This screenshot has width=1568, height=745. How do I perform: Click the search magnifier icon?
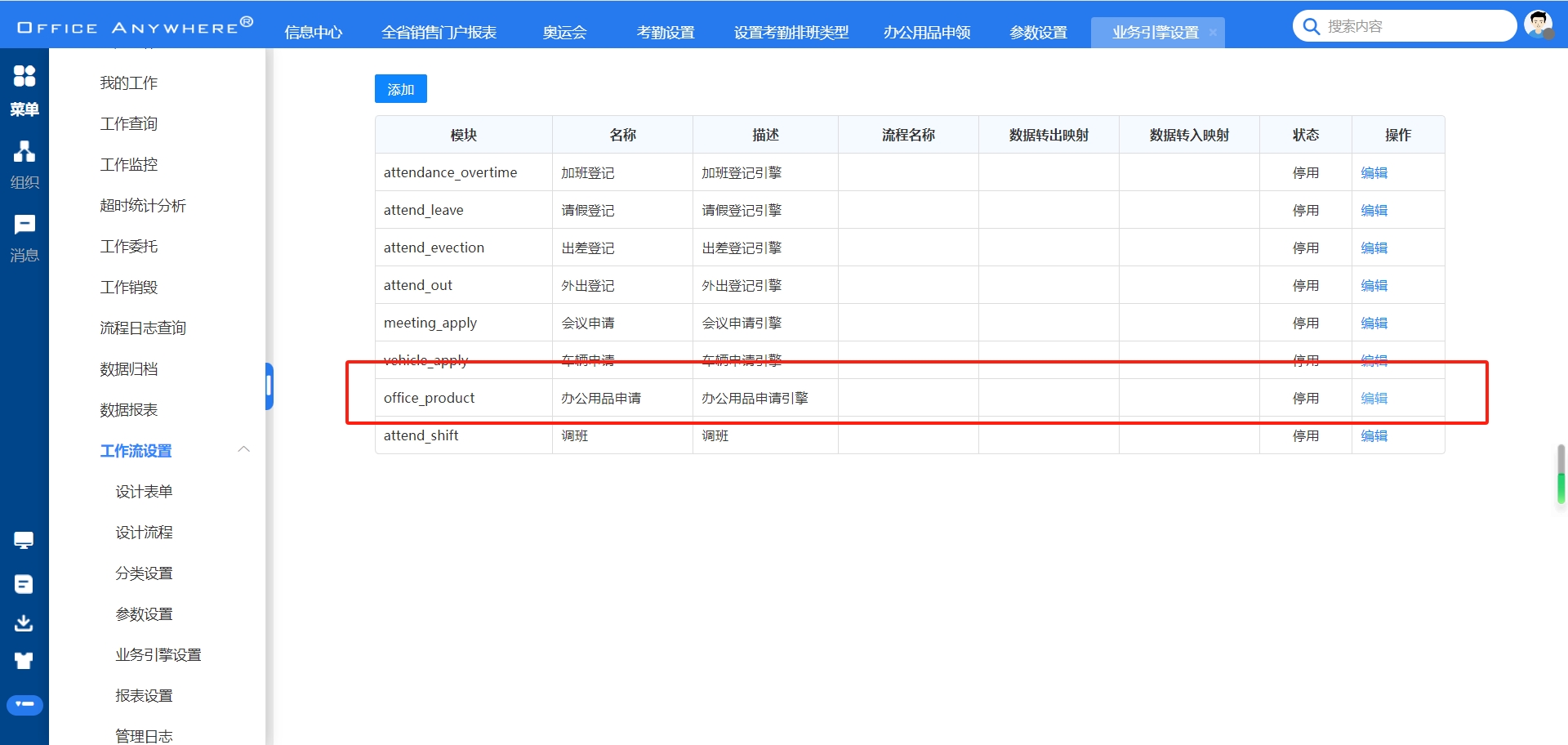[1312, 27]
